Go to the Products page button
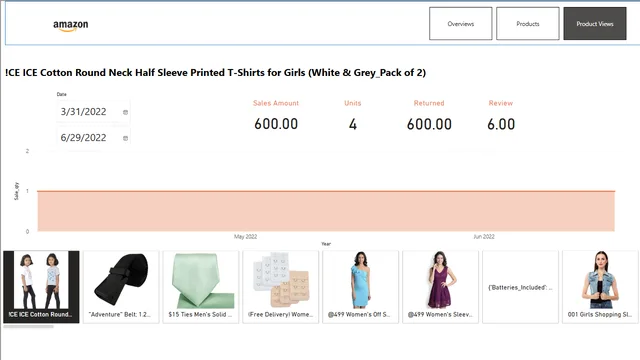The image size is (640, 360). (x=528, y=24)
